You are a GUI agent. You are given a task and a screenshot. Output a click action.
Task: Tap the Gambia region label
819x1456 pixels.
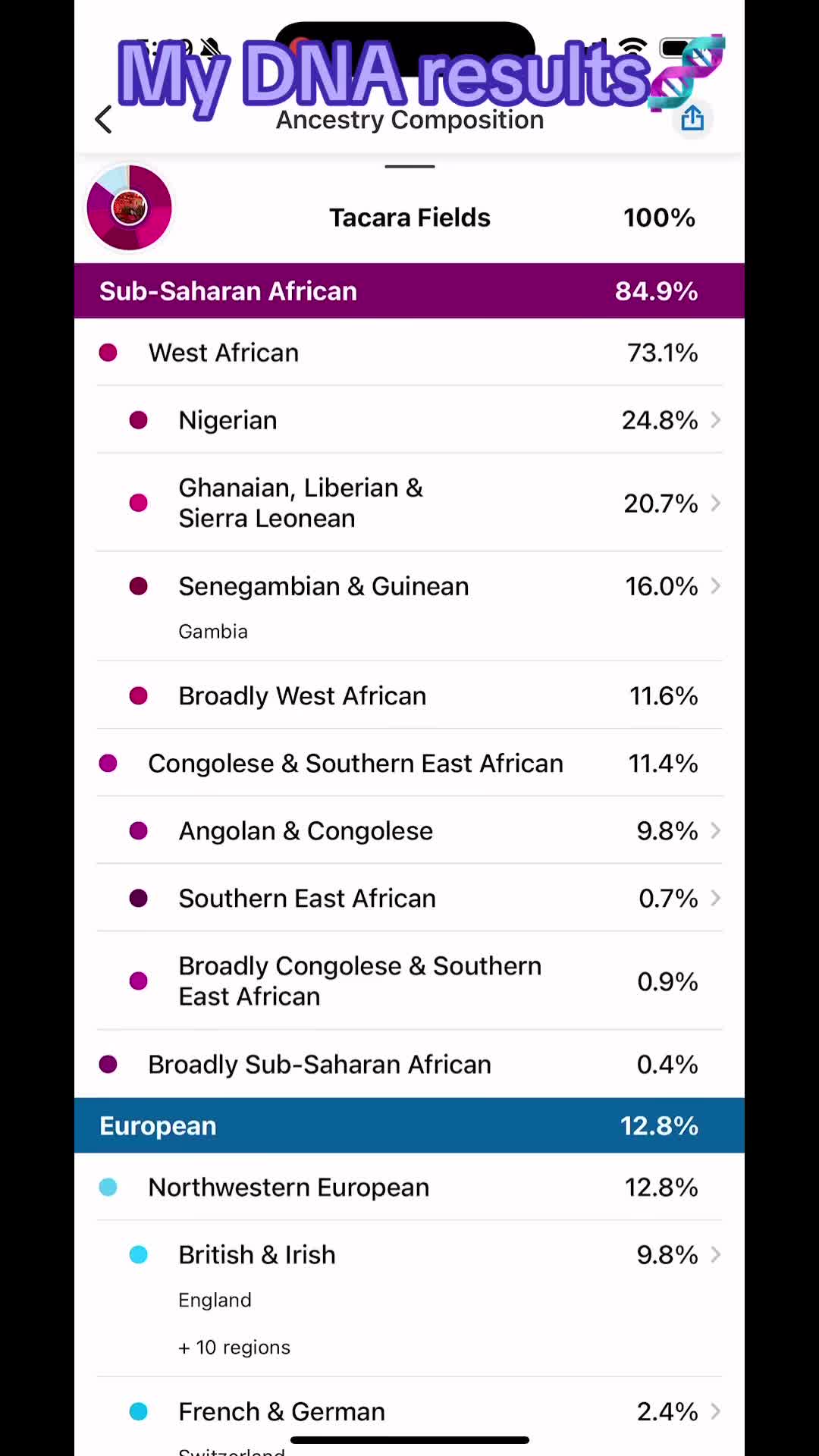(x=213, y=632)
